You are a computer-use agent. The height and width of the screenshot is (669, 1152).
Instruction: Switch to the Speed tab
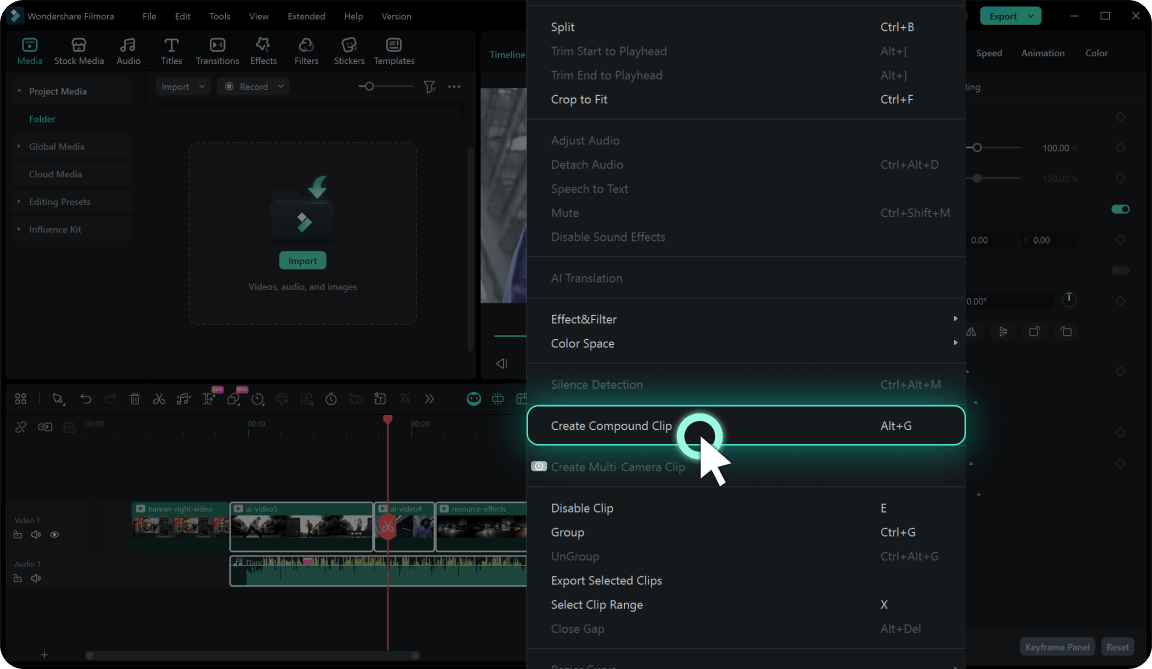(x=989, y=53)
